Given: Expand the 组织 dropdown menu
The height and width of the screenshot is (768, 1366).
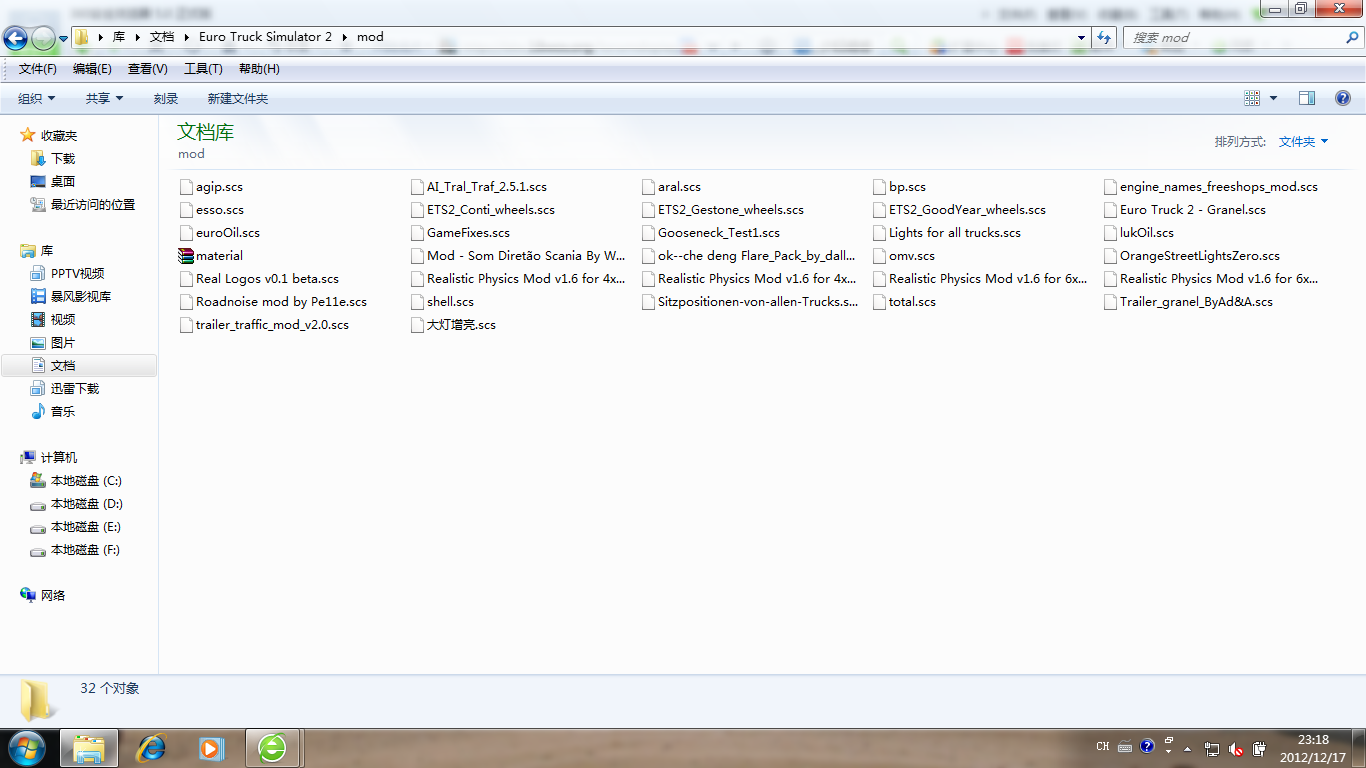Looking at the screenshot, I should pyautogui.click(x=37, y=99).
